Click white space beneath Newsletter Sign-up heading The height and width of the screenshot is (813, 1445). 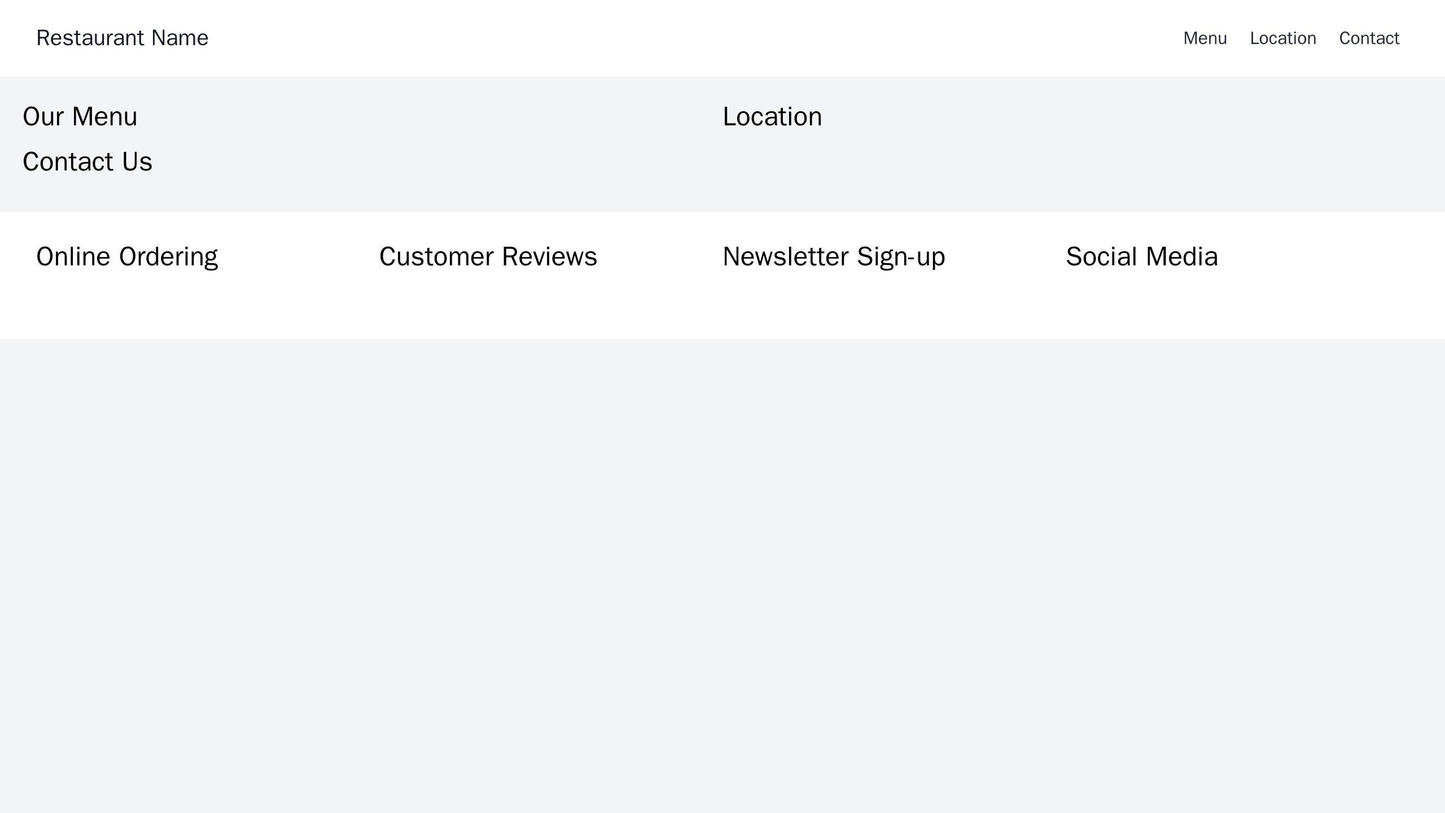[x=833, y=305]
